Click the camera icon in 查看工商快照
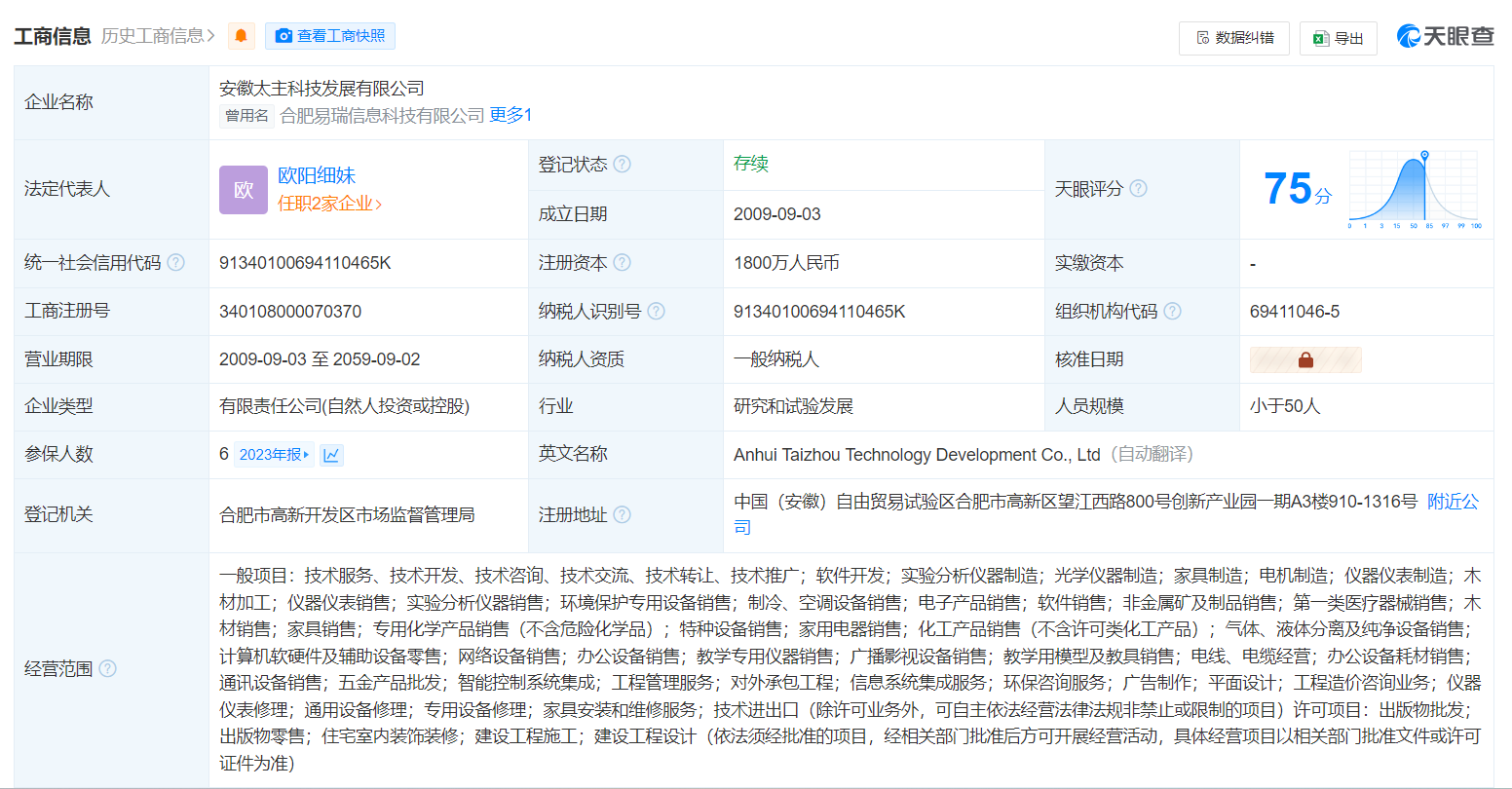 (x=283, y=36)
